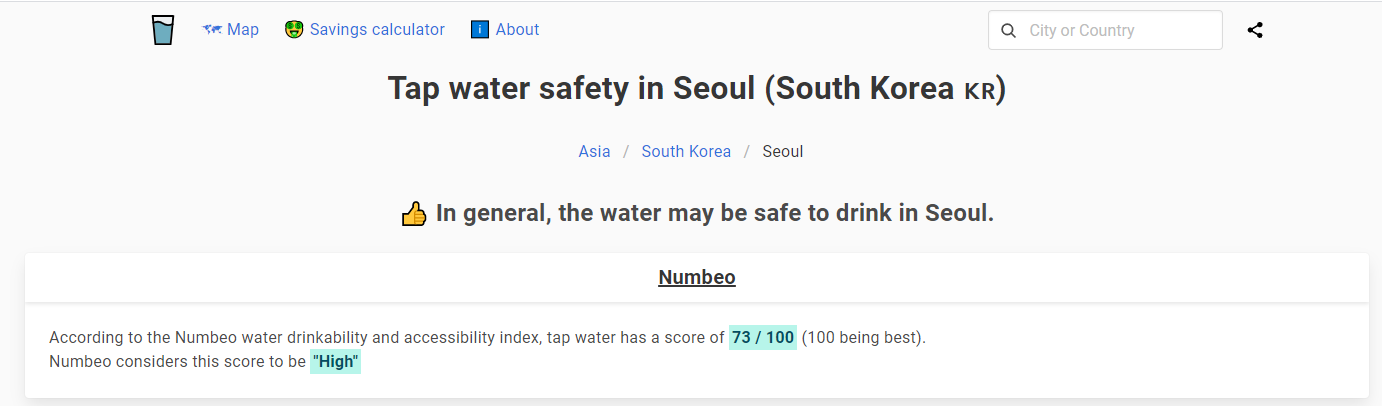Click the highlighted 73 / 100 score
The image size is (1382, 406).
coord(763,338)
